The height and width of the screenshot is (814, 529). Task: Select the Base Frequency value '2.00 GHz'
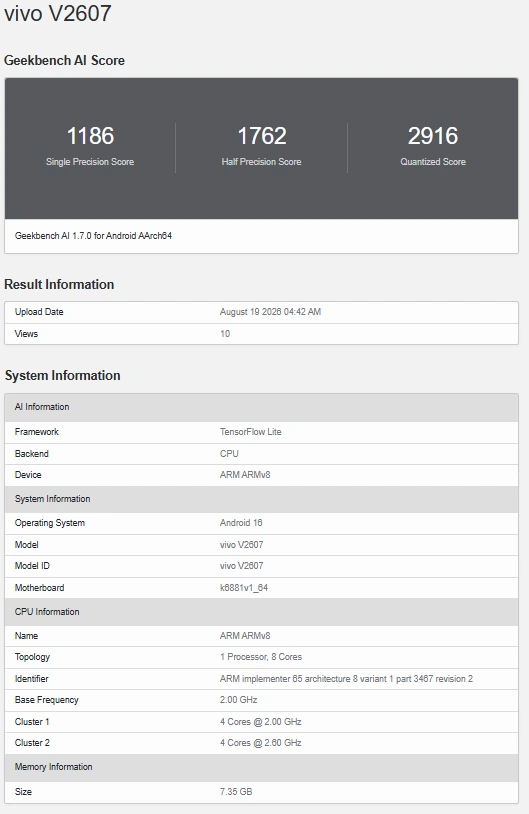click(x=238, y=700)
